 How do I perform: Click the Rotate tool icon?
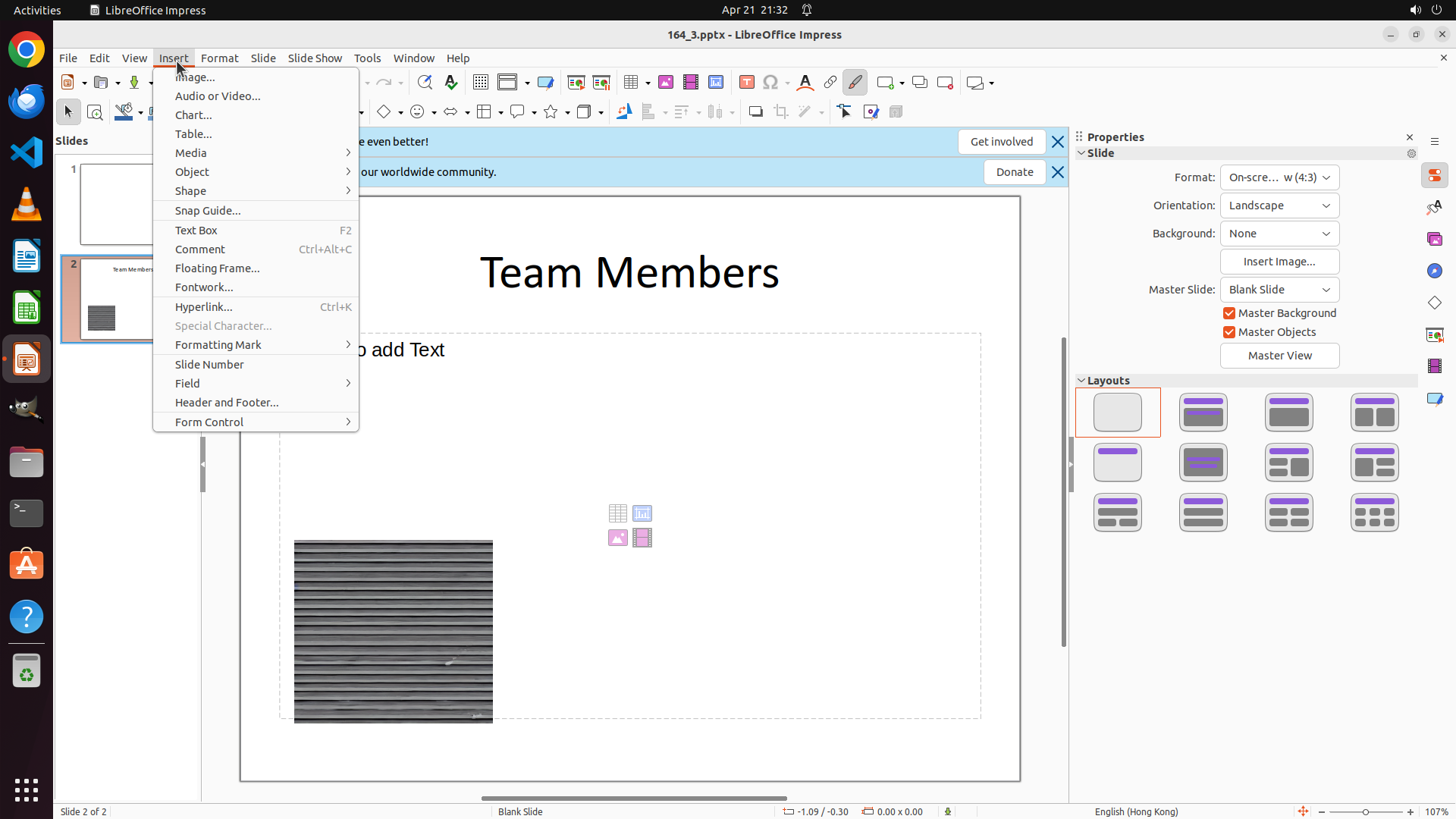[623, 112]
